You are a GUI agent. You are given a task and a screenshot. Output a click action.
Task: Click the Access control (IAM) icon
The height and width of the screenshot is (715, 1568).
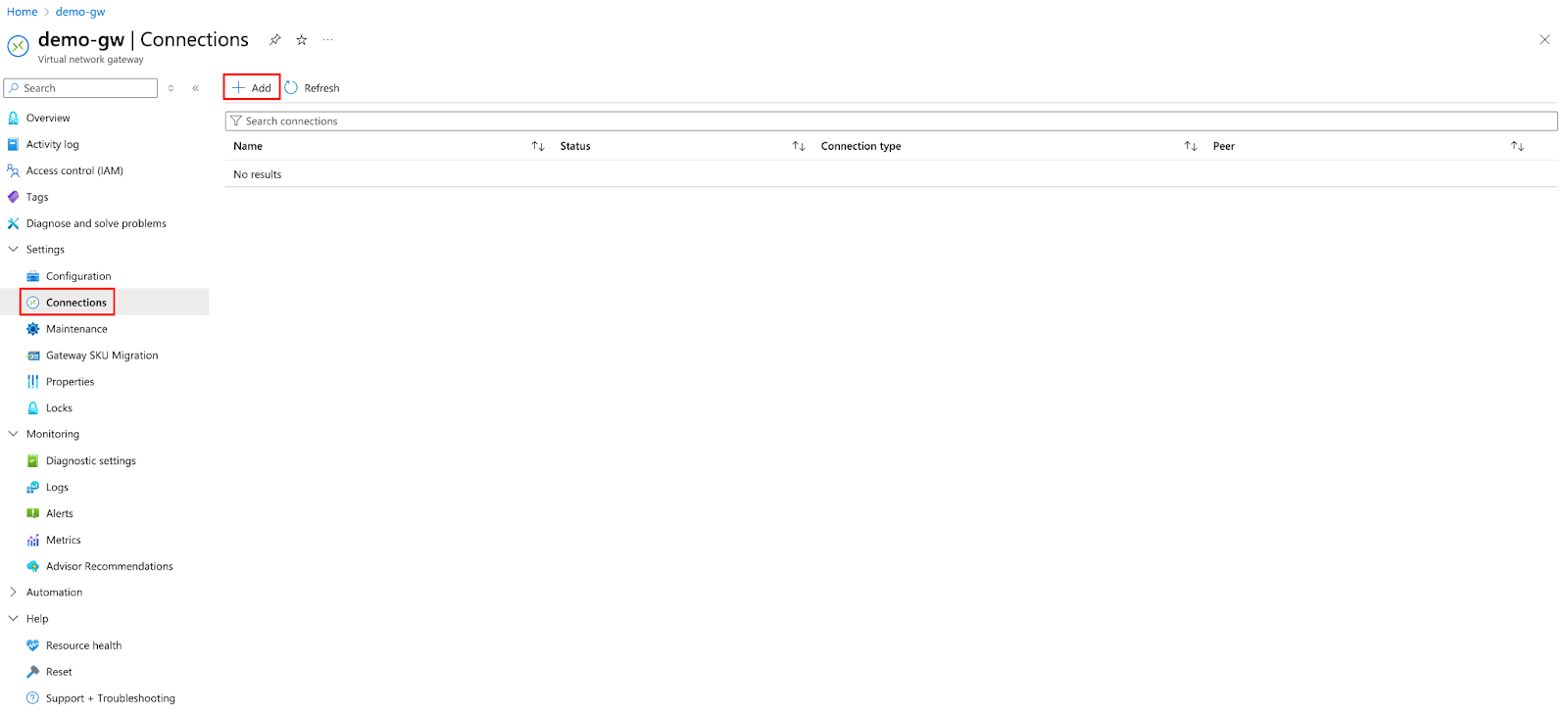[x=13, y=170]
